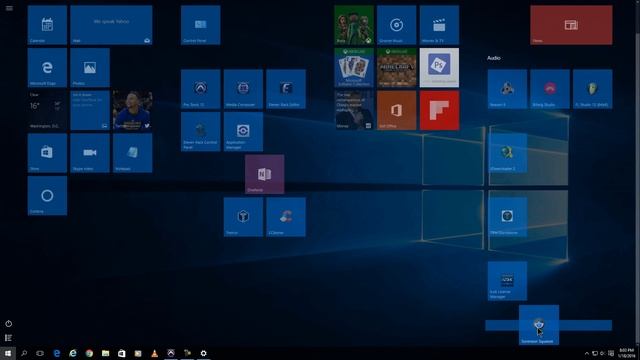Open the Control Panel tile

(200, 25)
